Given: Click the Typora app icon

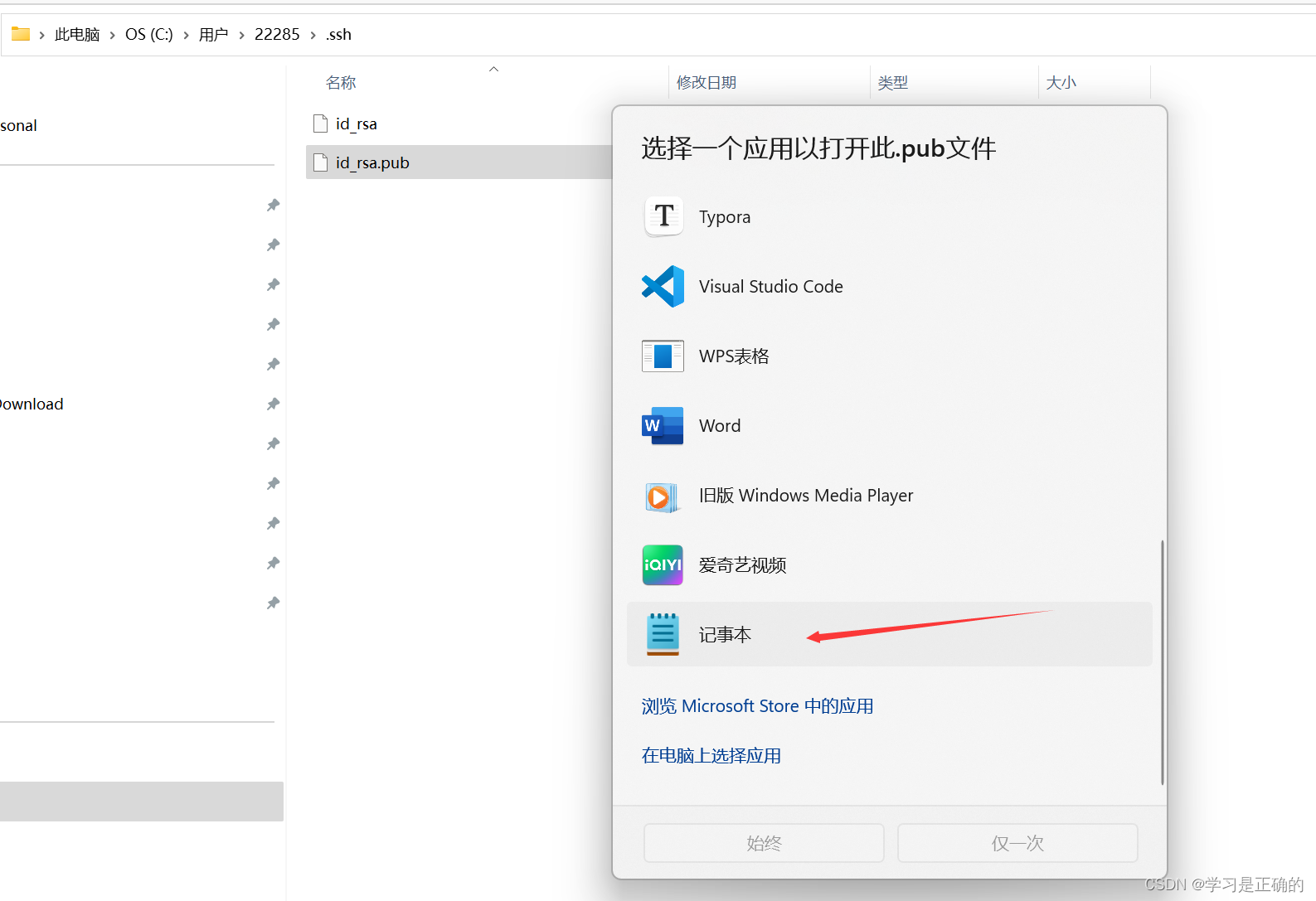Looking at the screenshot, I should click(x=663, y=216).
